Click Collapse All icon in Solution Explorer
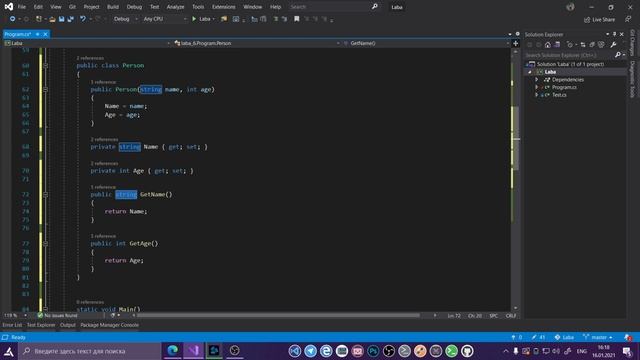Viewport: 640px width, 360px height. tap(592, 45)
